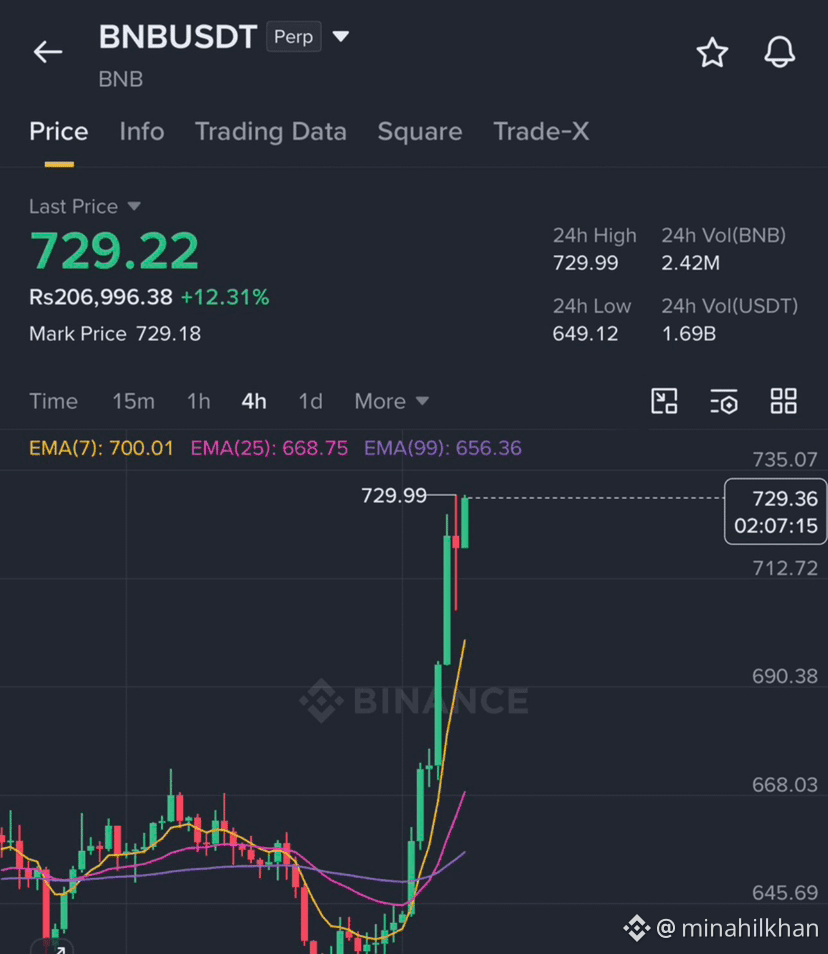
Task: Expand the BNBUSDT pair selector arrow
Action: coord(341,37)
